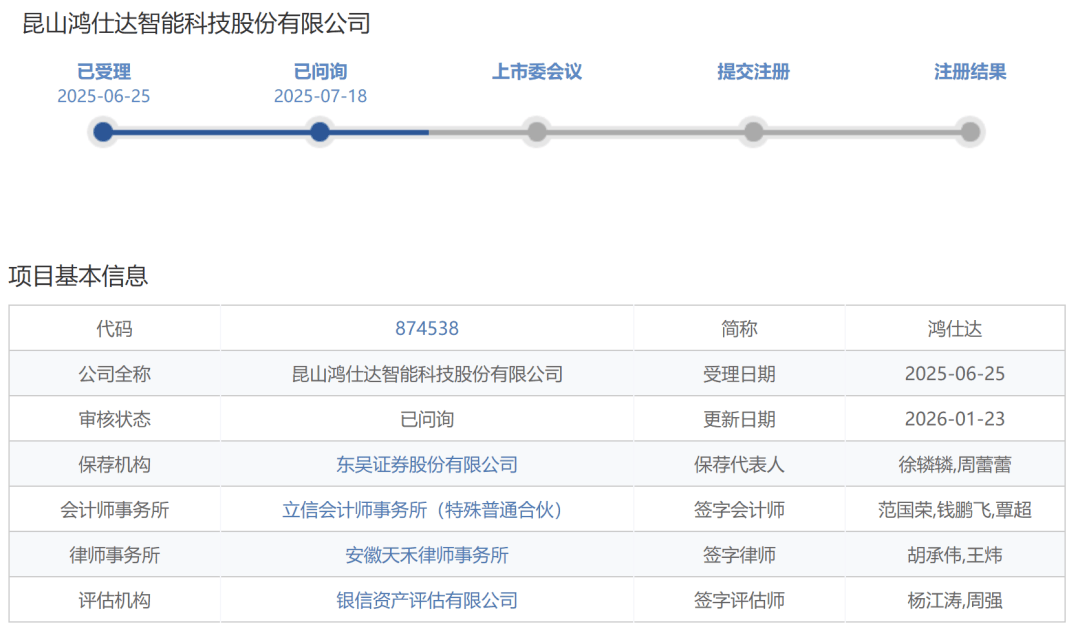This screenshot has width=1080, height=631.
Task: Select the 已问询 stage label
Action: 320,72
